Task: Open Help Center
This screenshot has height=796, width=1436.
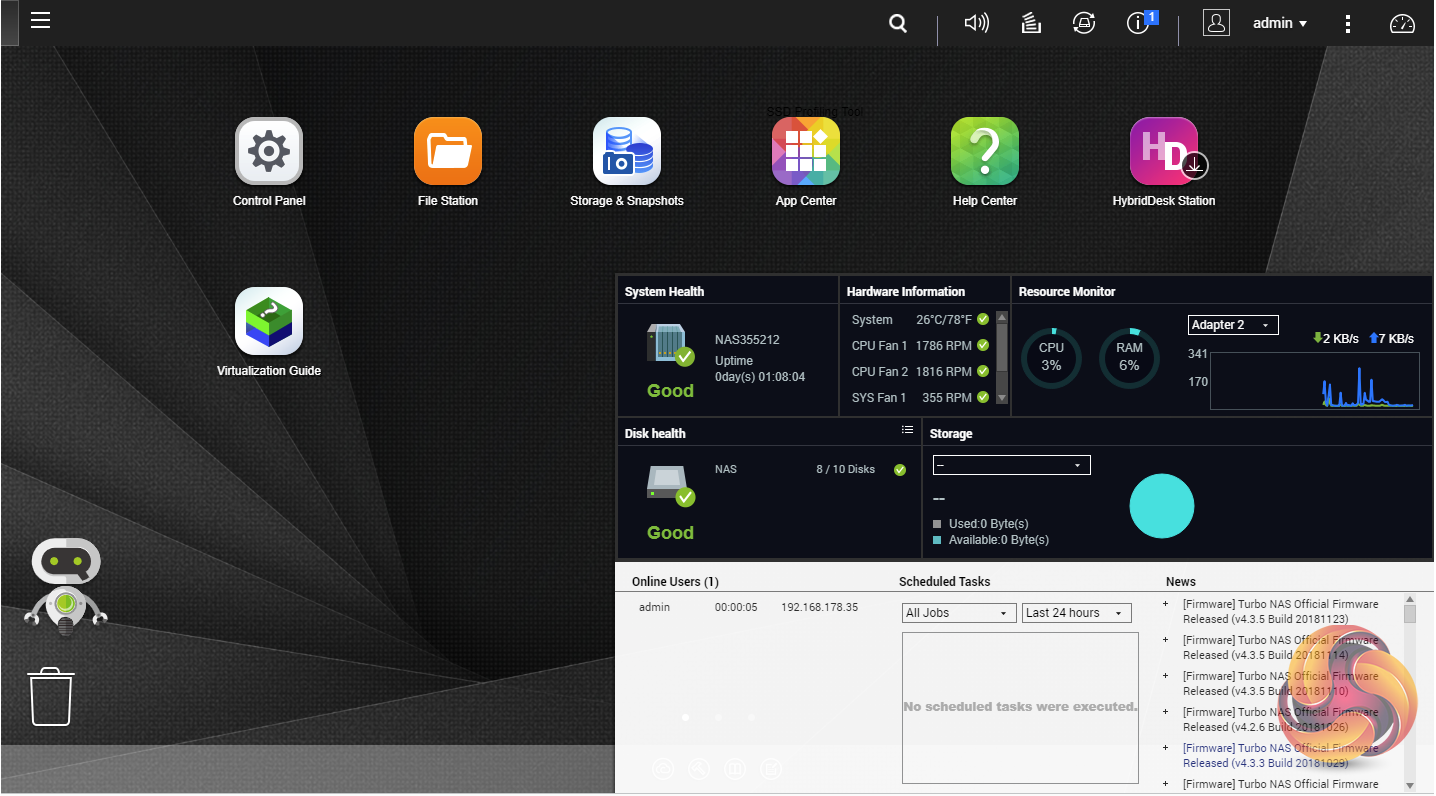Action: coord(984,152)
